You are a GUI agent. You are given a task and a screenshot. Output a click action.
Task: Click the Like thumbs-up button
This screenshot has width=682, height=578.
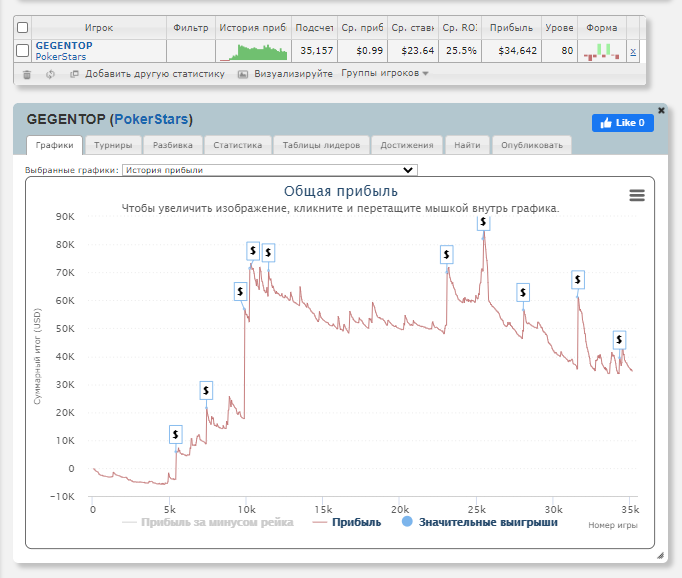[x=622, y=123]
